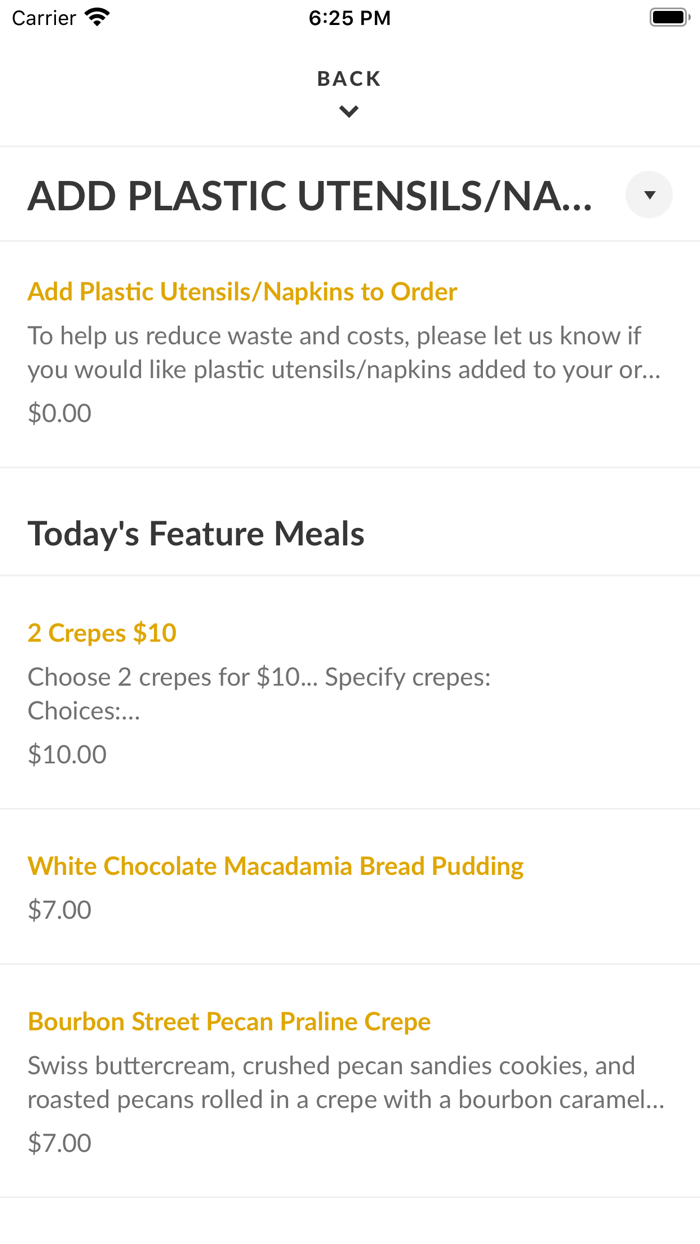The image size is (700, 1244).
Task: Tap the battery icon in status bar
Action: [x=668, y=18]
